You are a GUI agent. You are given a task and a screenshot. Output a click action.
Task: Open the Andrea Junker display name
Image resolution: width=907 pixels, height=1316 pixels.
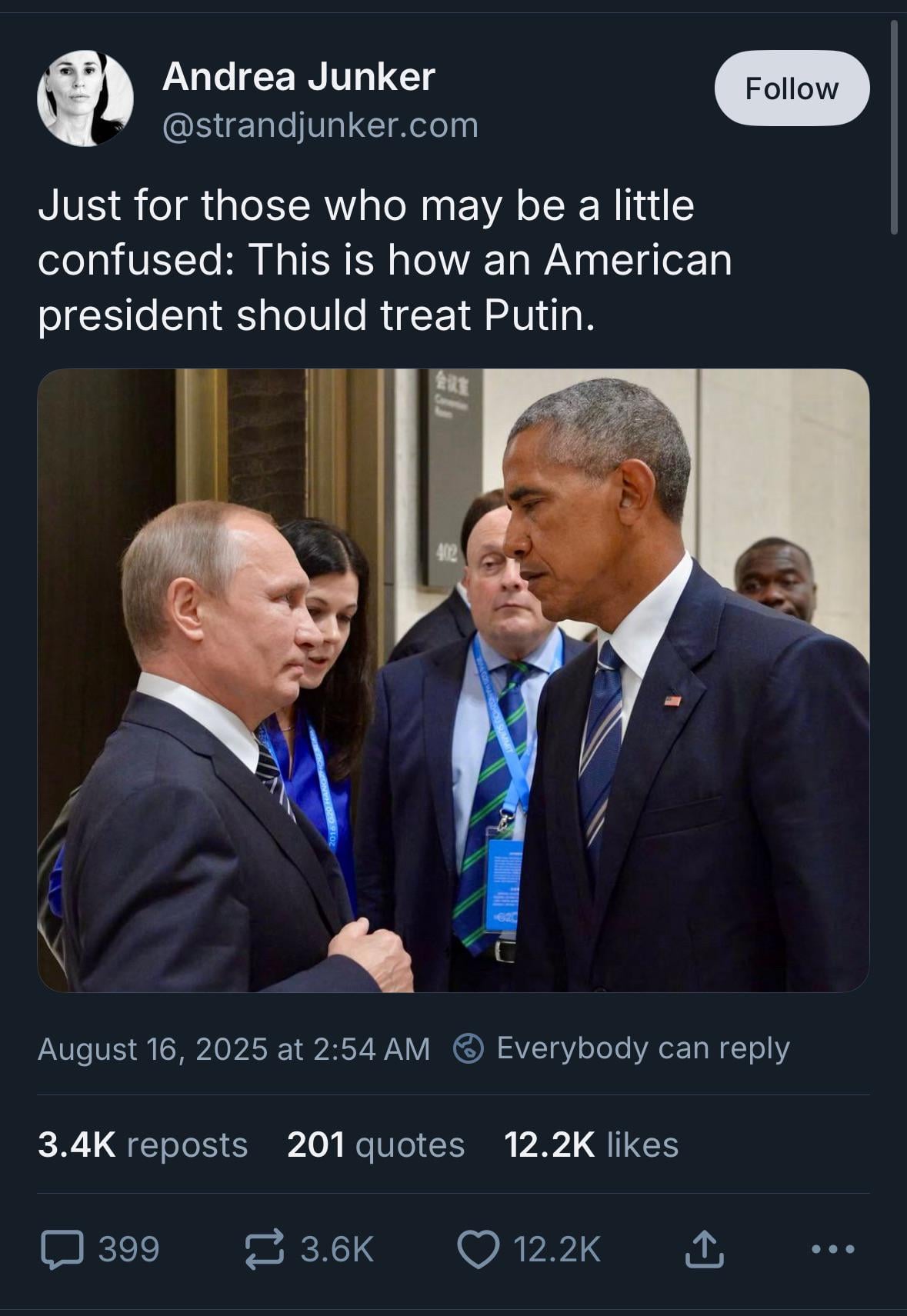[298, 77]
